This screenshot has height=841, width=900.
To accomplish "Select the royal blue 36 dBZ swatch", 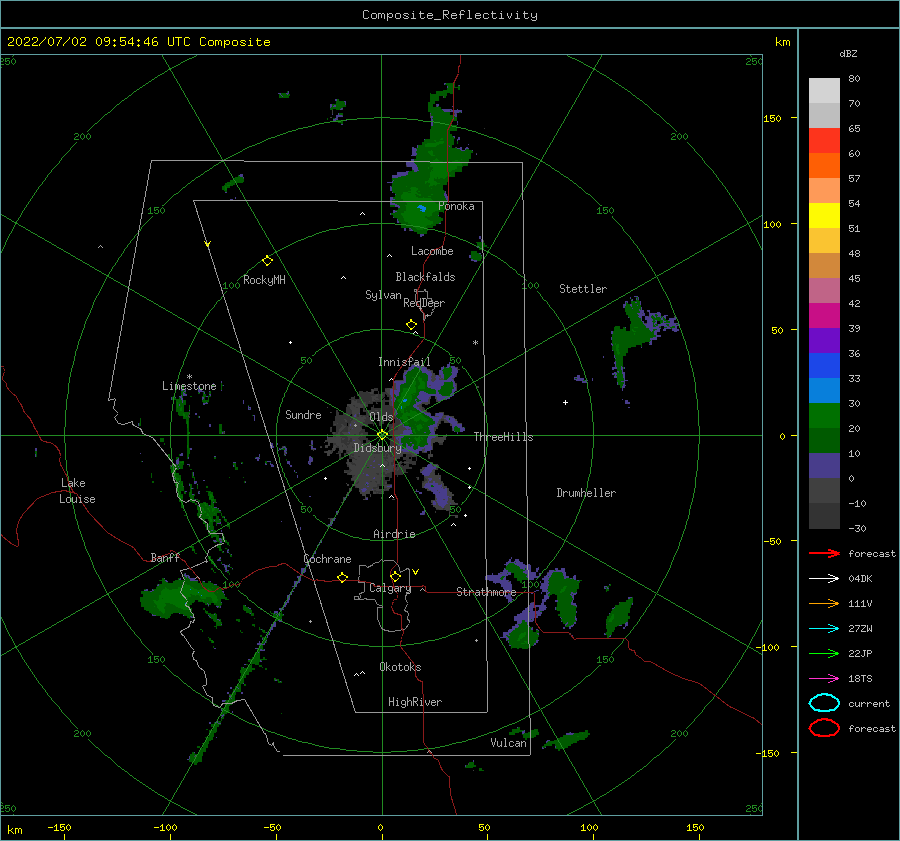I will point(824,366).
